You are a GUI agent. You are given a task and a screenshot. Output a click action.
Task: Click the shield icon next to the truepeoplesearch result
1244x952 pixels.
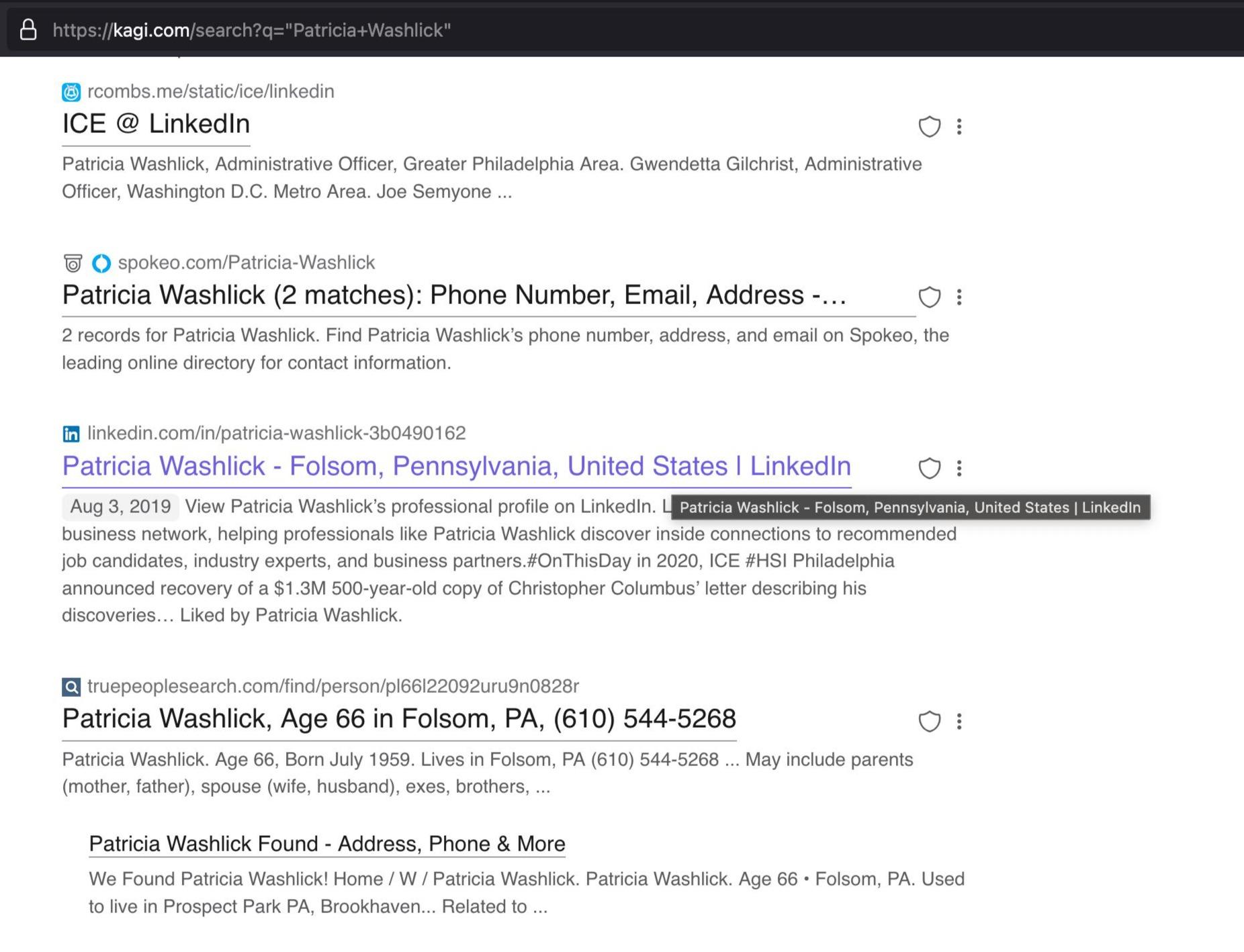[x=929, y=721]
